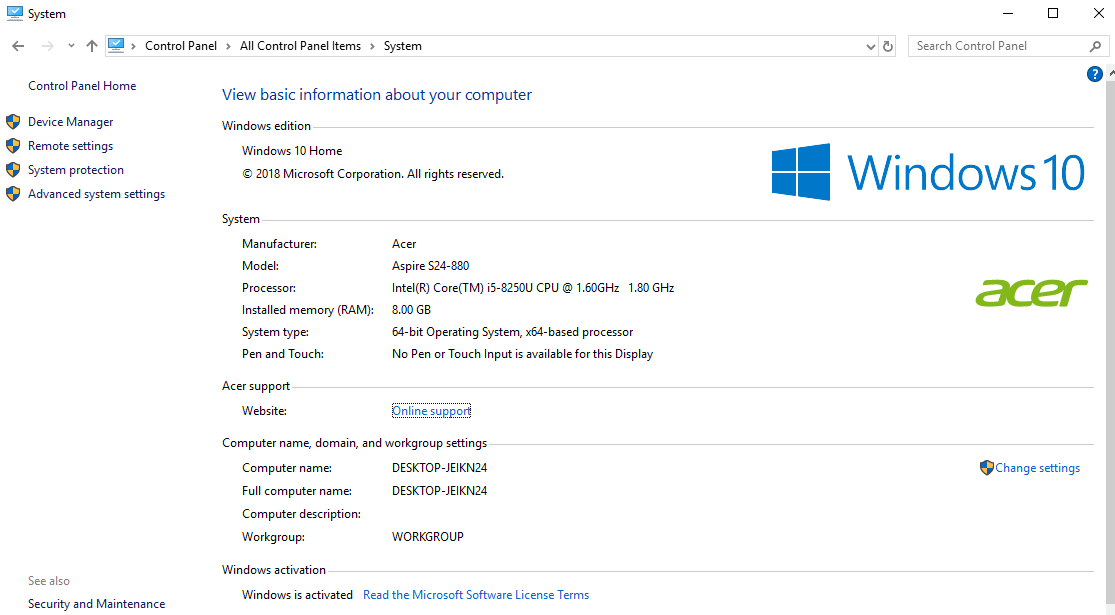Image resolution: width=1115 pixels, height=615 pixels.
Task: Select the Control Panel breadcrumb
Action: (181, 46)
